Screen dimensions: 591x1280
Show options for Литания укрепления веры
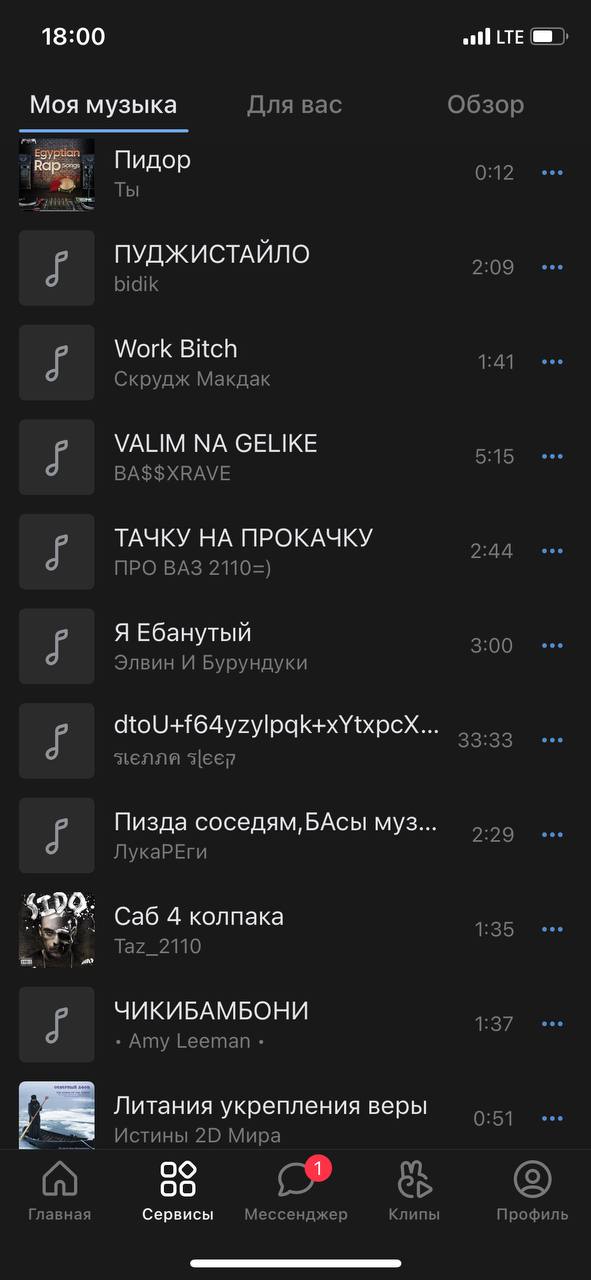(x=552, y=1119)
